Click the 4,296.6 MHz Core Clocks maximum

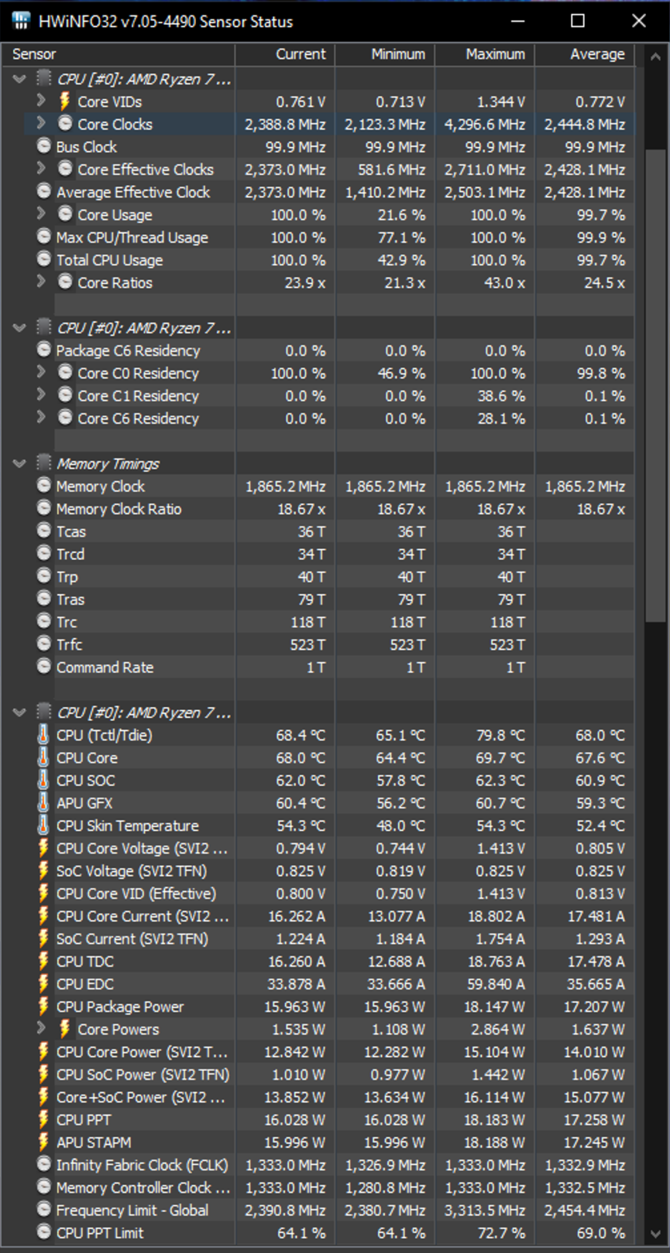[485, 124]
